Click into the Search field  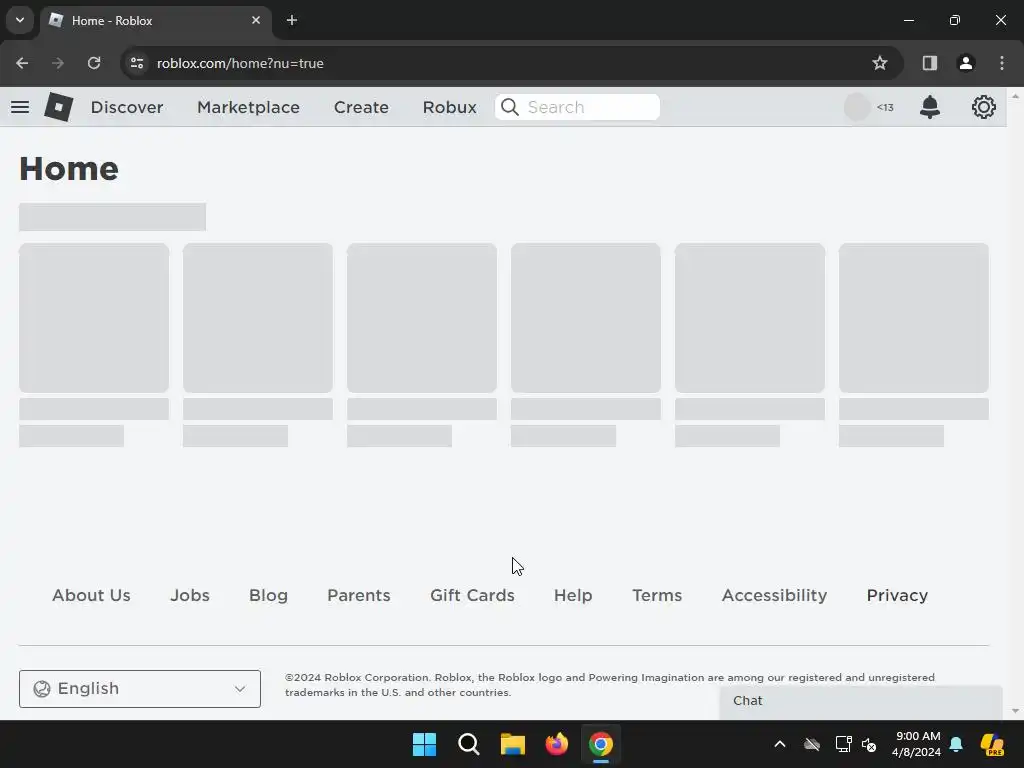[x=577, y=107]
